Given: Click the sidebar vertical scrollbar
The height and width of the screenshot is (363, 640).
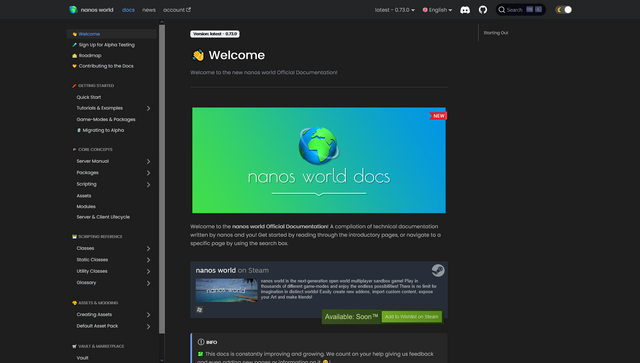Looking at the screenshot, I should coord(162,179).
